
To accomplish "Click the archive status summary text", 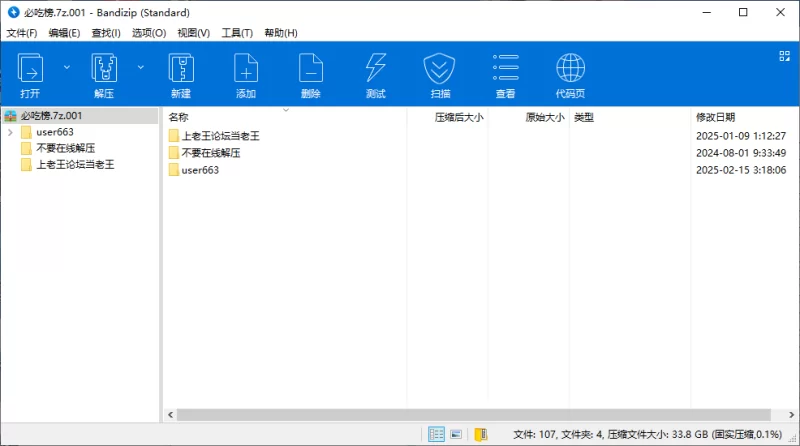I will (647, 434).
